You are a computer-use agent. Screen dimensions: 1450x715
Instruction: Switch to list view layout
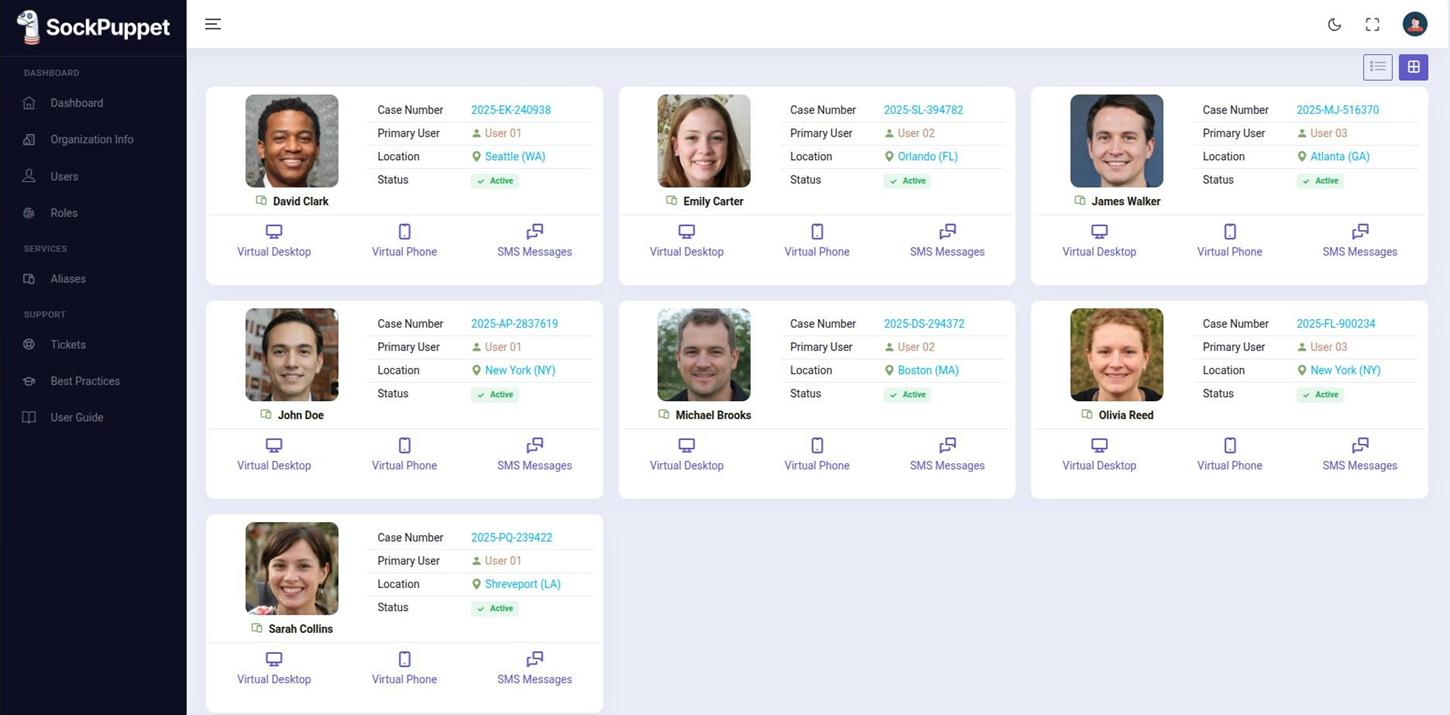click(x=1377, y=67)
